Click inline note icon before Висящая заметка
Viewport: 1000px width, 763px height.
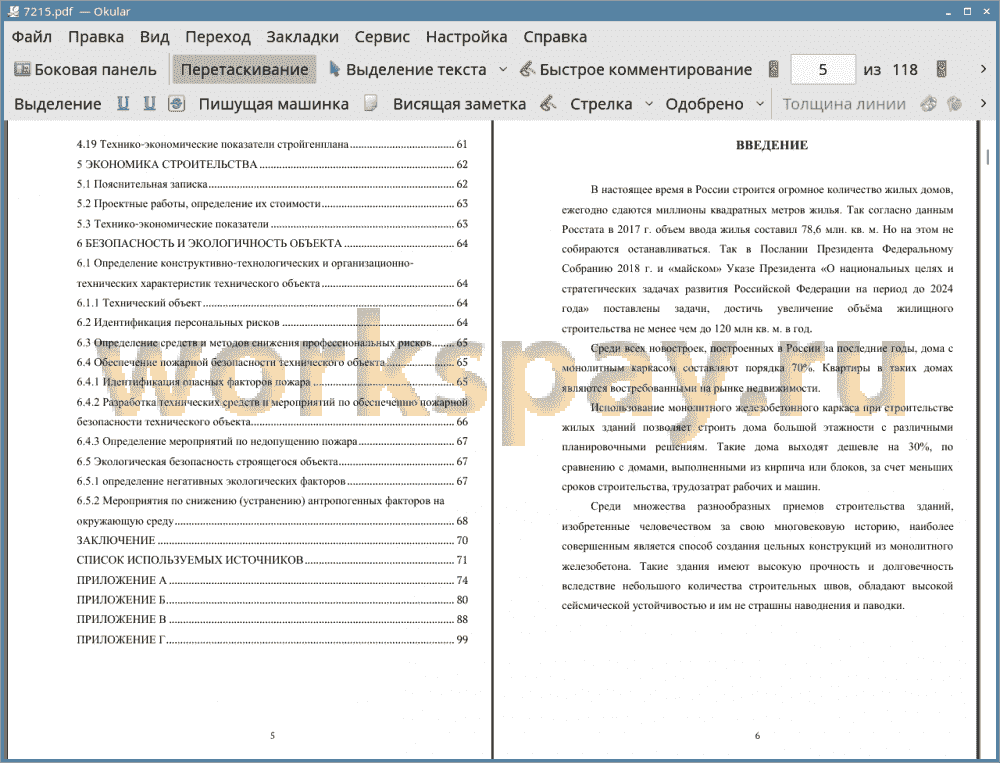(x=371, y=103)
